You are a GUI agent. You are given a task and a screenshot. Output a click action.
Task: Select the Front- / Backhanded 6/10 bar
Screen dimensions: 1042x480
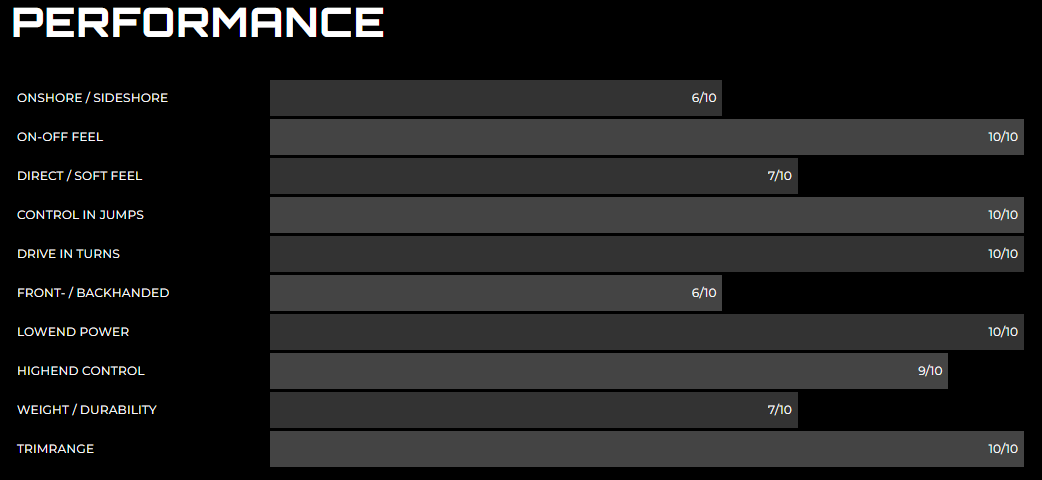(496, 293)
